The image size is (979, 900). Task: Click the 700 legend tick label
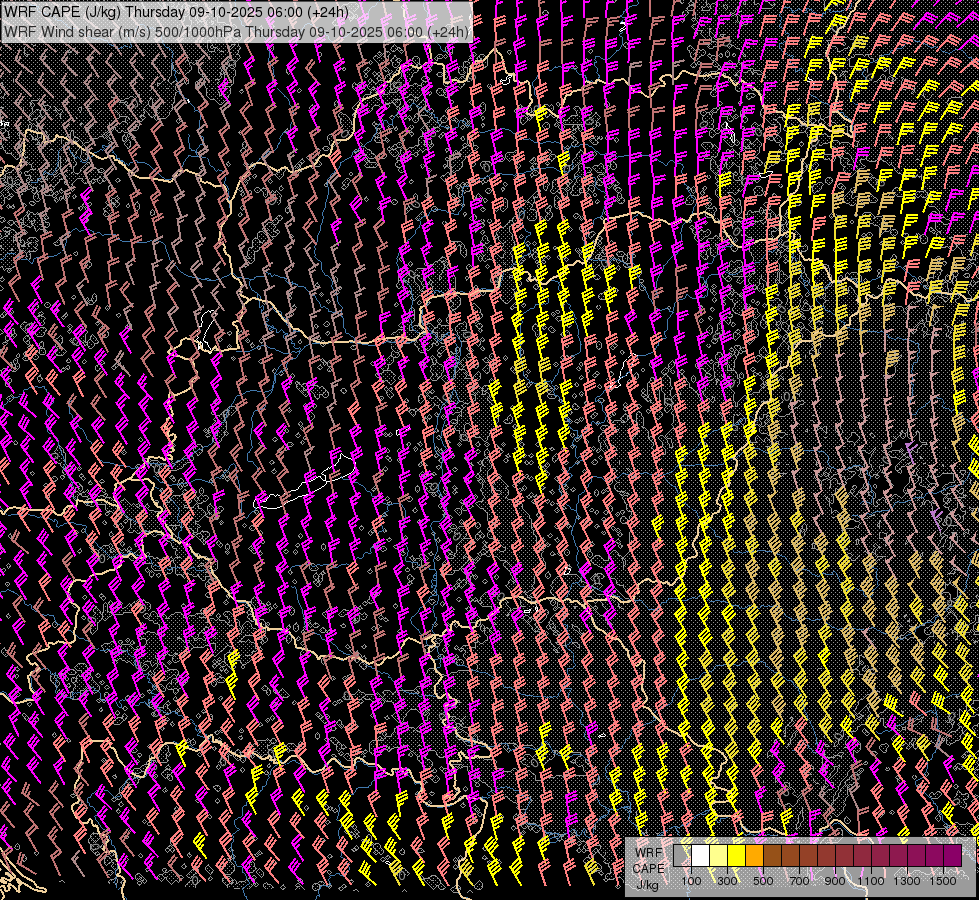[799, 881]
